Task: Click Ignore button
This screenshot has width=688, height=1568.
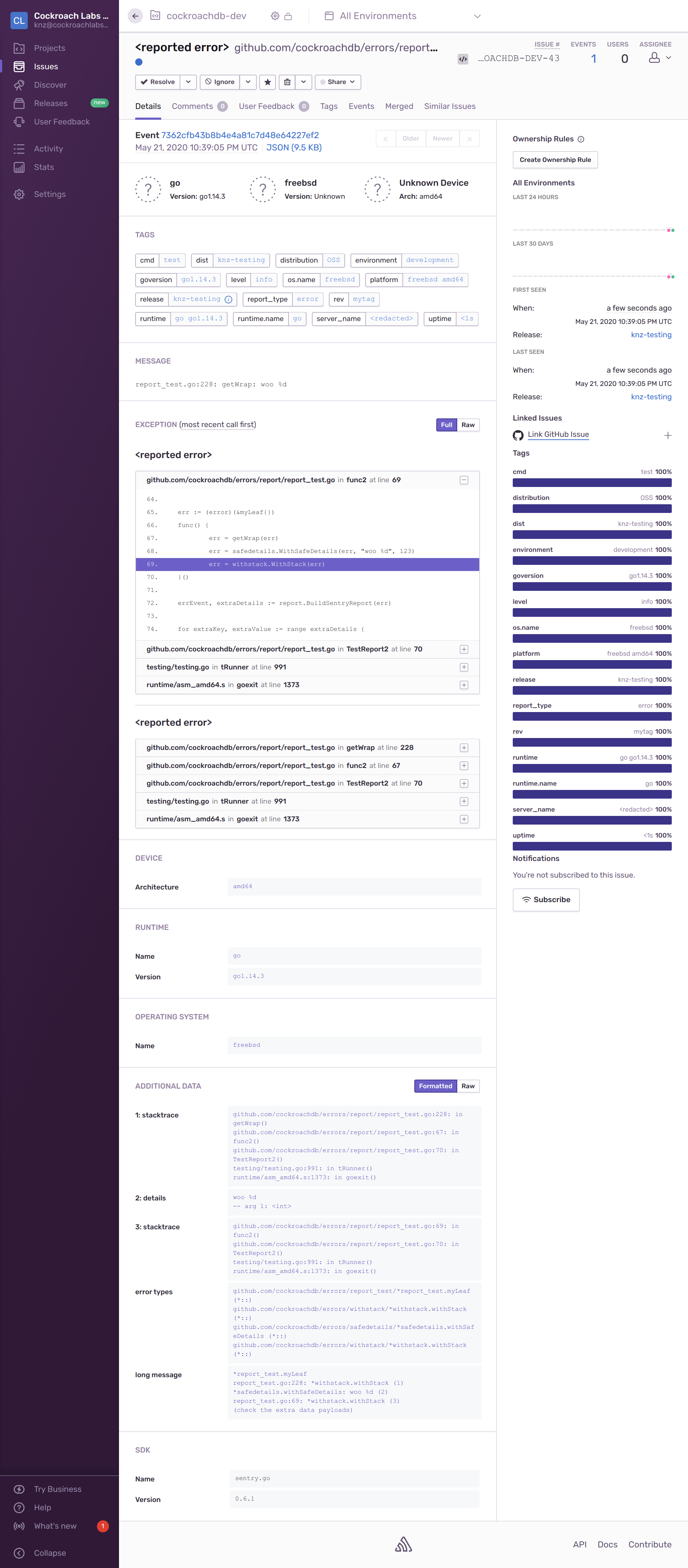Action: point(220,82)
